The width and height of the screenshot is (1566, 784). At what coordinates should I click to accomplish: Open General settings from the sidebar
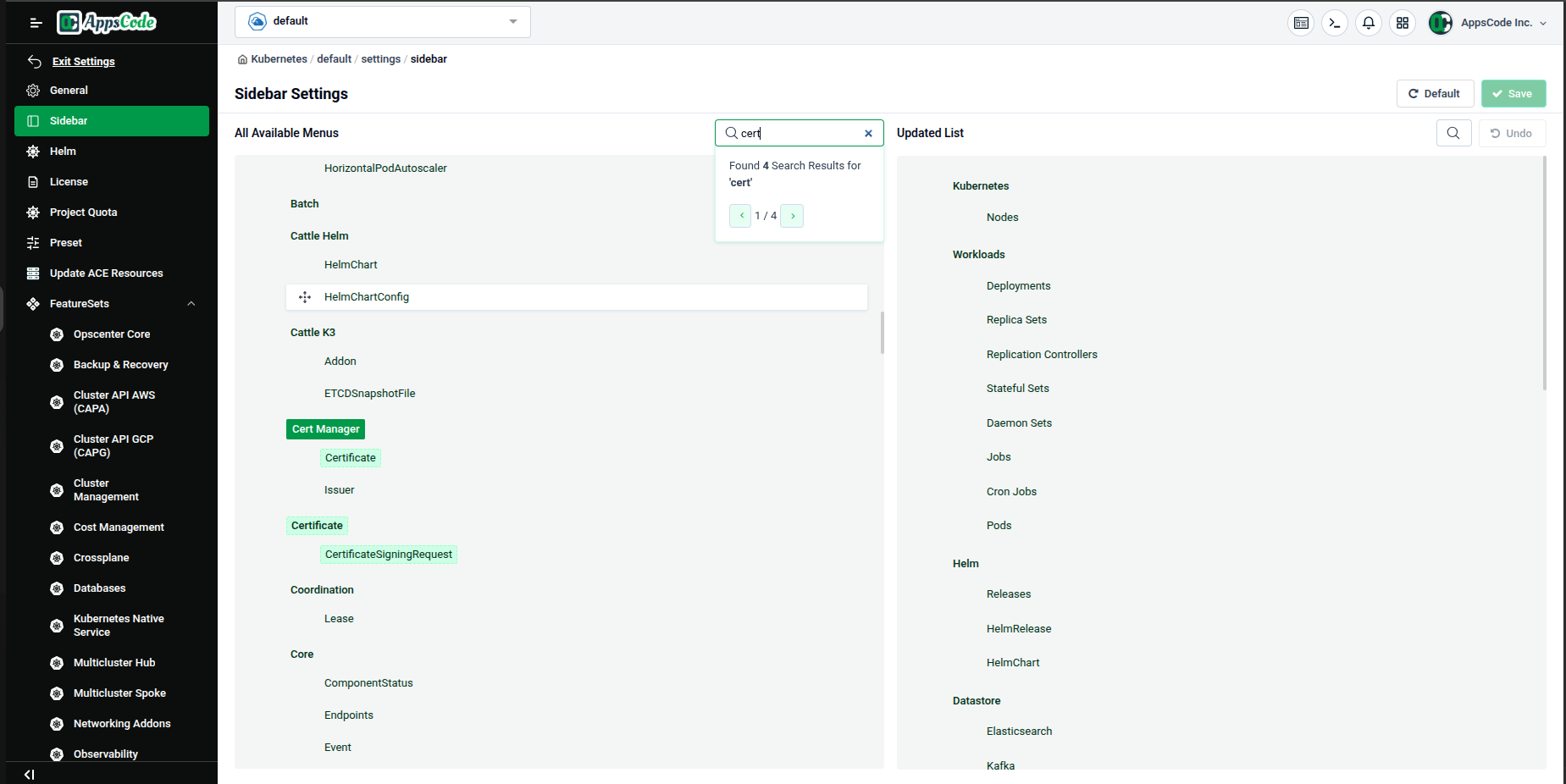point(69,90)
